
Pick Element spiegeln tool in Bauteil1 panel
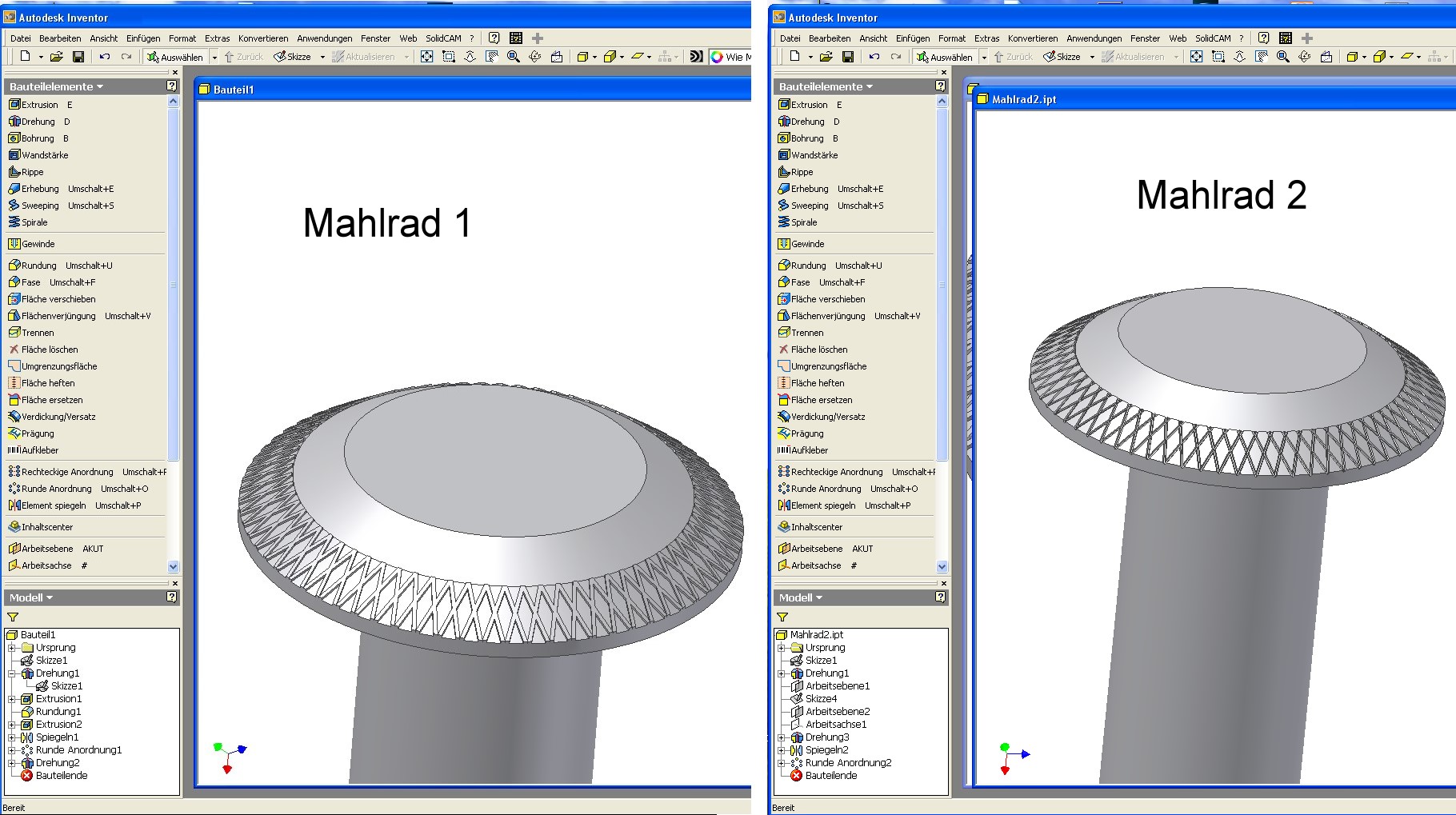click(74, 505)
